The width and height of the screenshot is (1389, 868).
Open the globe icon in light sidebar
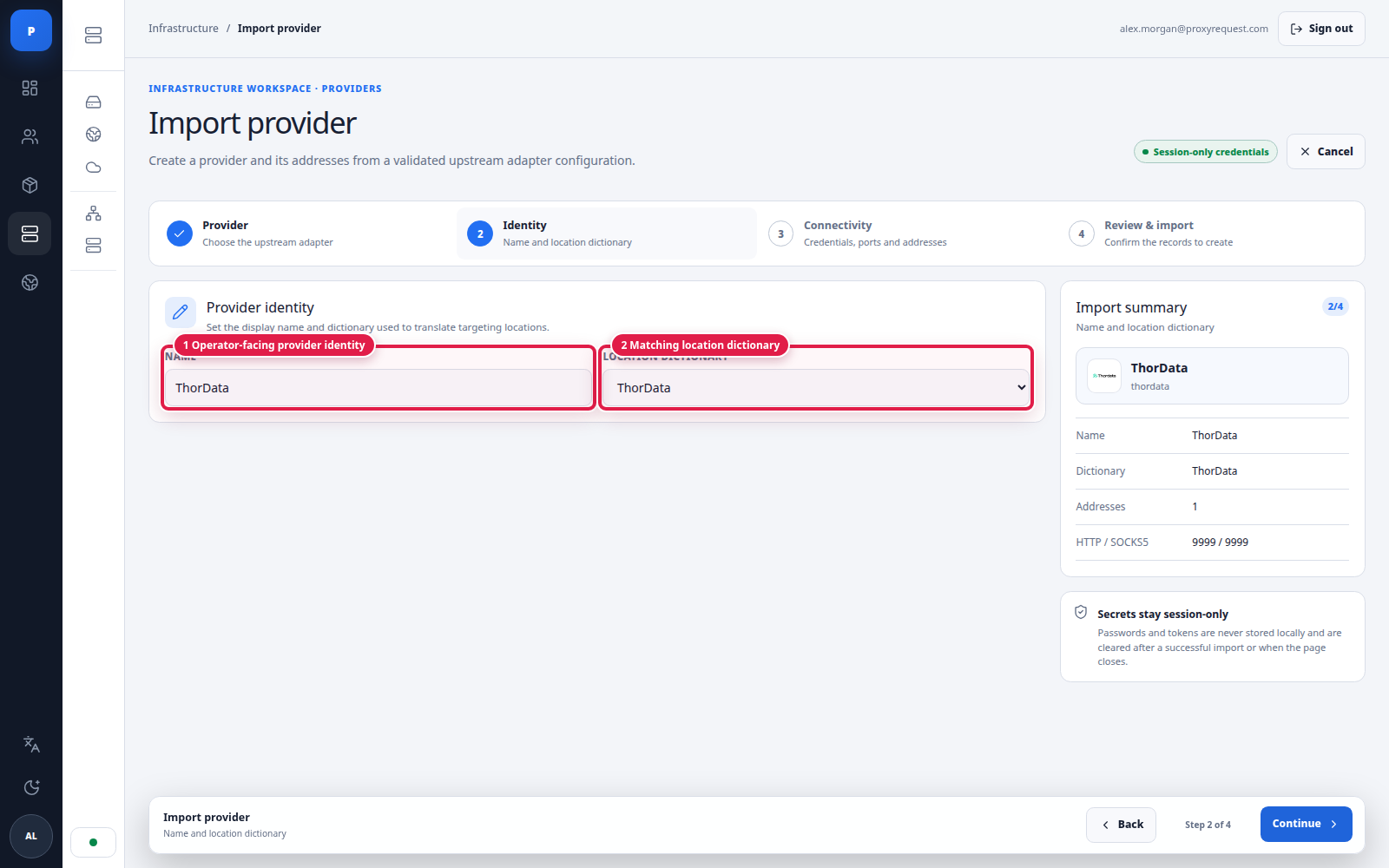tap(94, 135)
